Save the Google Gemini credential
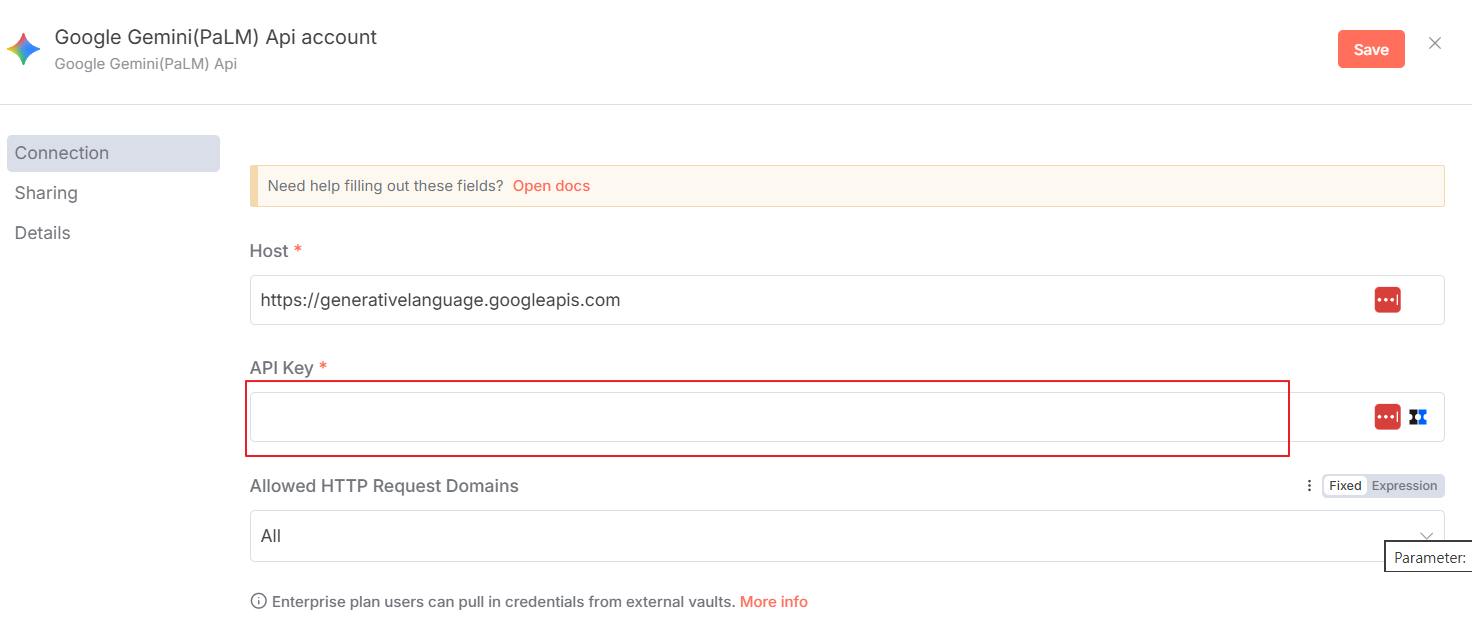Image resolution: width=1472 pixels, height=632 pixels. [x=1371, y=49]
